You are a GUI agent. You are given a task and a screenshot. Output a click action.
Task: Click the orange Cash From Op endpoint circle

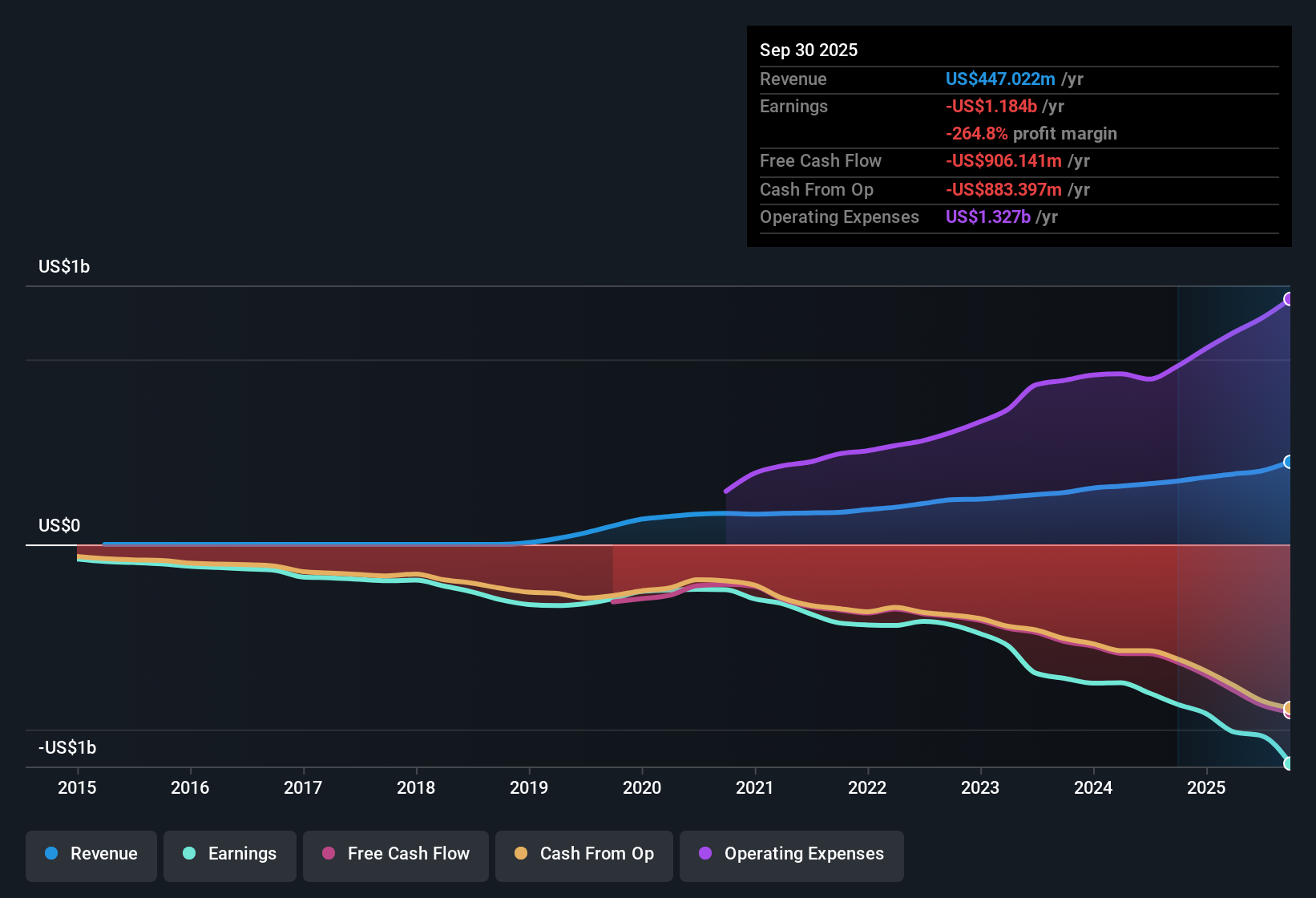coord(1288,709)
